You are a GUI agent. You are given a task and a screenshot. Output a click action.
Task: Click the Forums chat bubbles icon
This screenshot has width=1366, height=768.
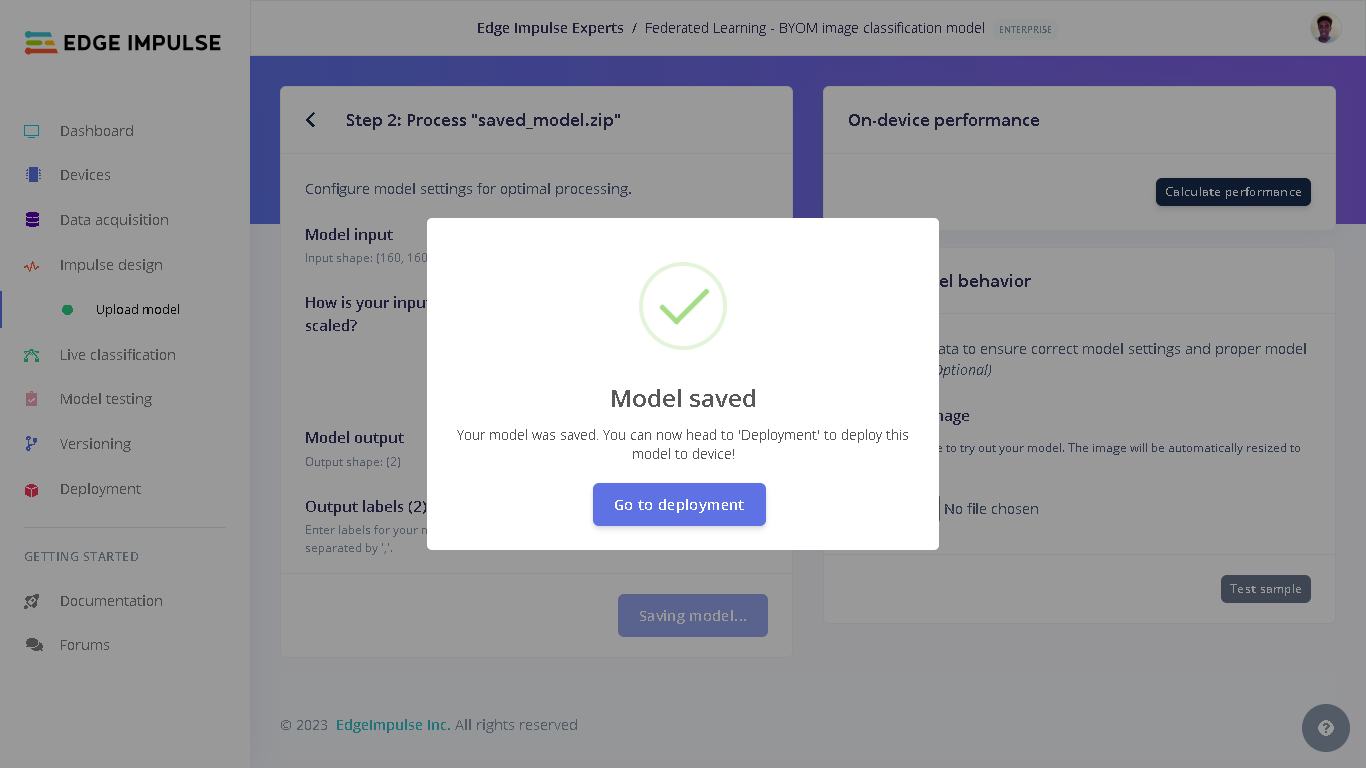point(34,645)
